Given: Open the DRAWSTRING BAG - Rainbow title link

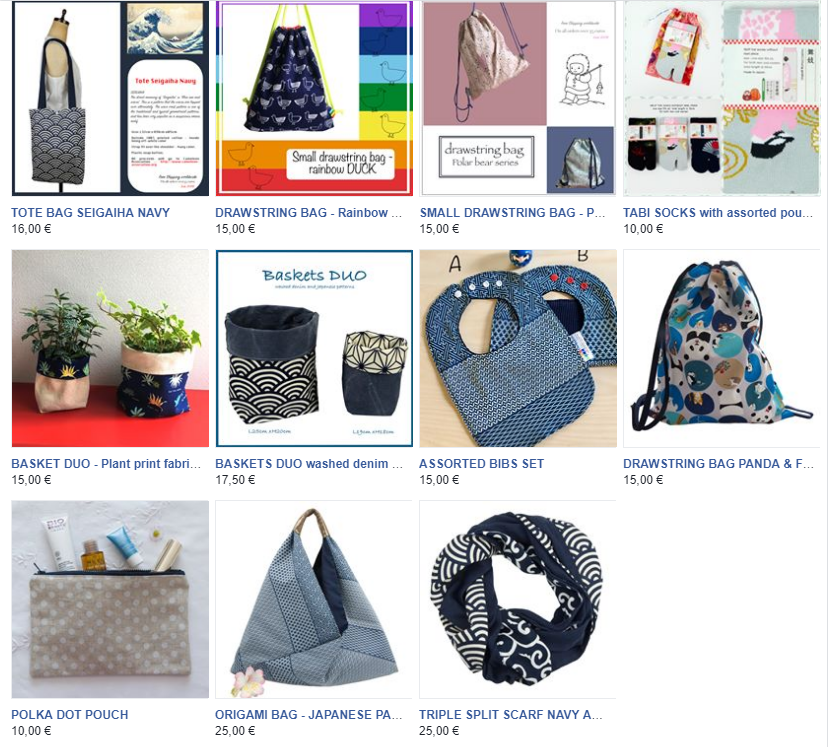Looking at the screenshot, I should click(308, 213).
